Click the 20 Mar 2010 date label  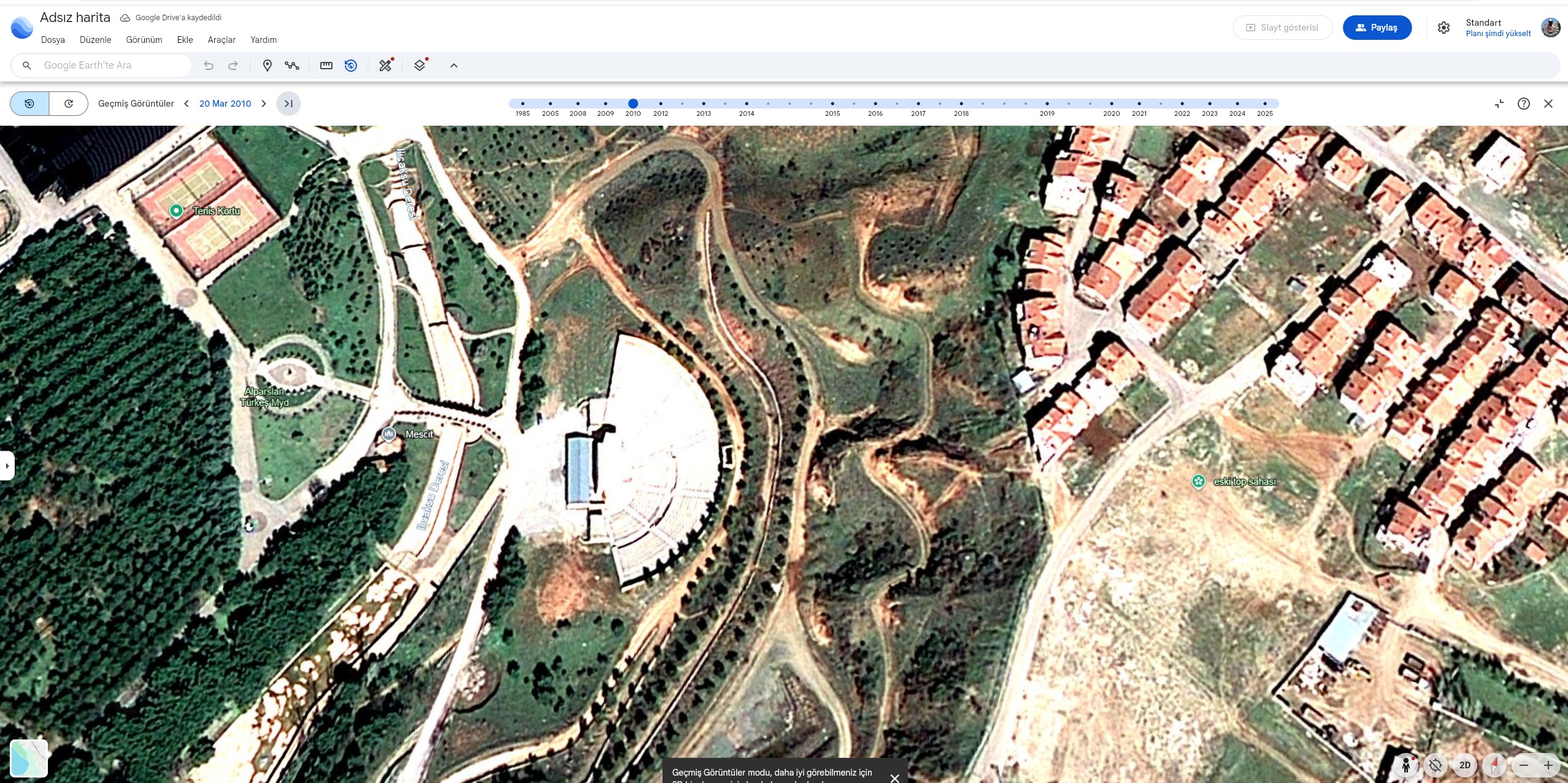(x=225, y=104)
